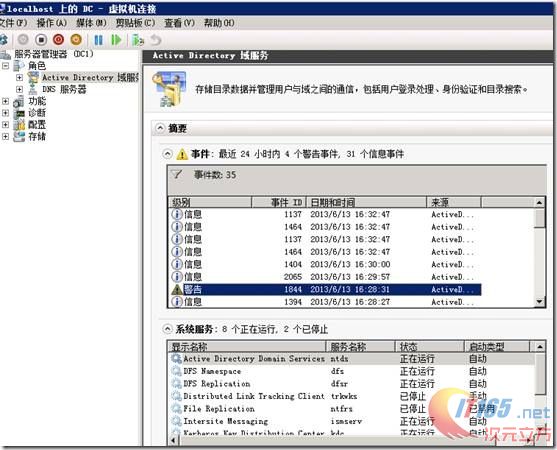This screenshot has width=557, height=450.
Task: Click the filter funnel icon beside 事件数: 35
Action: 177,174
